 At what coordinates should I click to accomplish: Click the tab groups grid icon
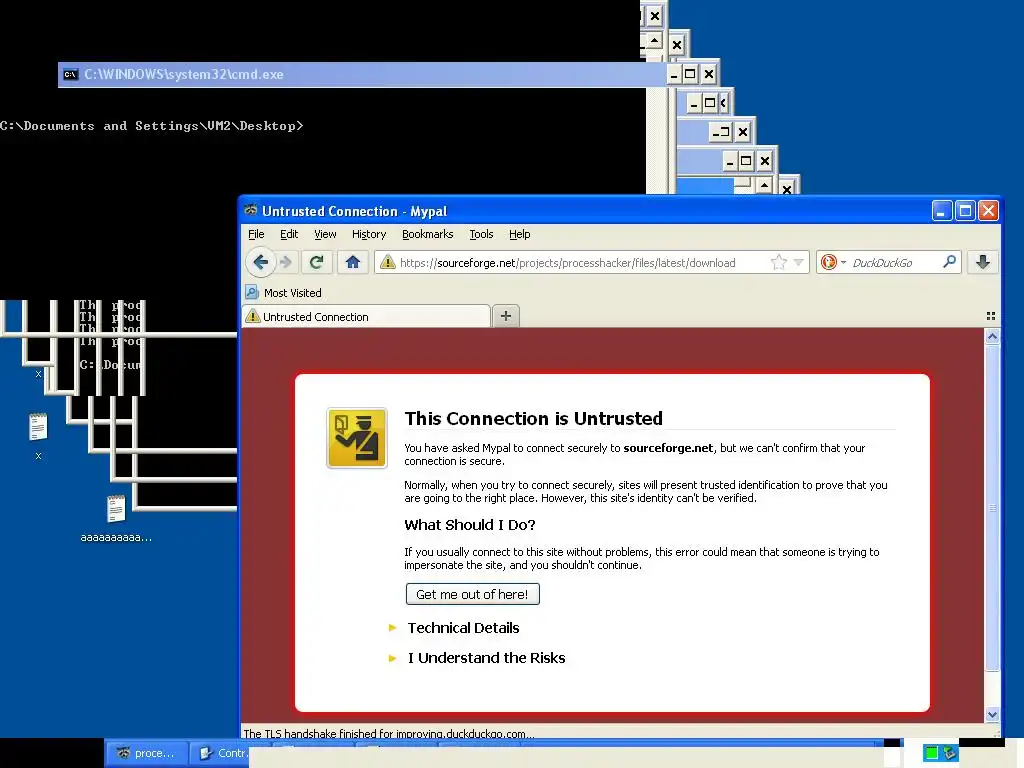(x=991, y=316)
